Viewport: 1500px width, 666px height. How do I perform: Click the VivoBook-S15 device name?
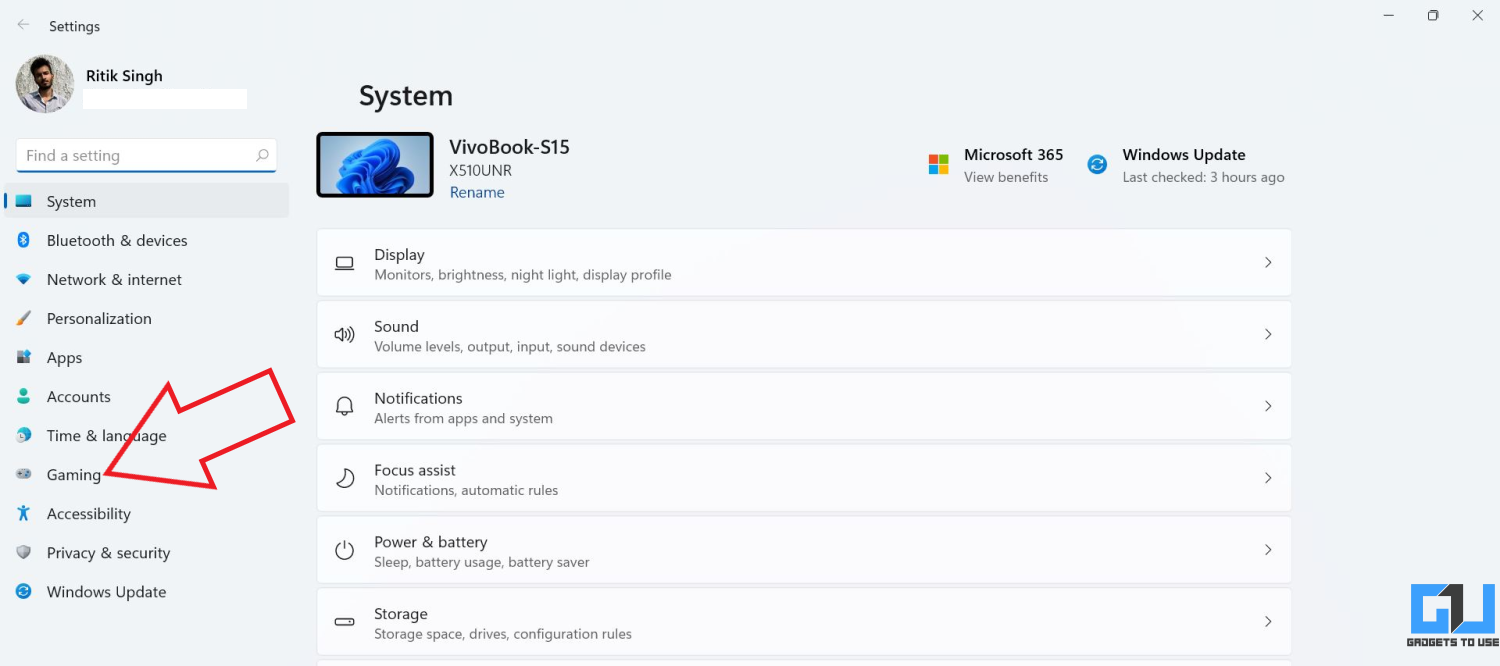509,147
